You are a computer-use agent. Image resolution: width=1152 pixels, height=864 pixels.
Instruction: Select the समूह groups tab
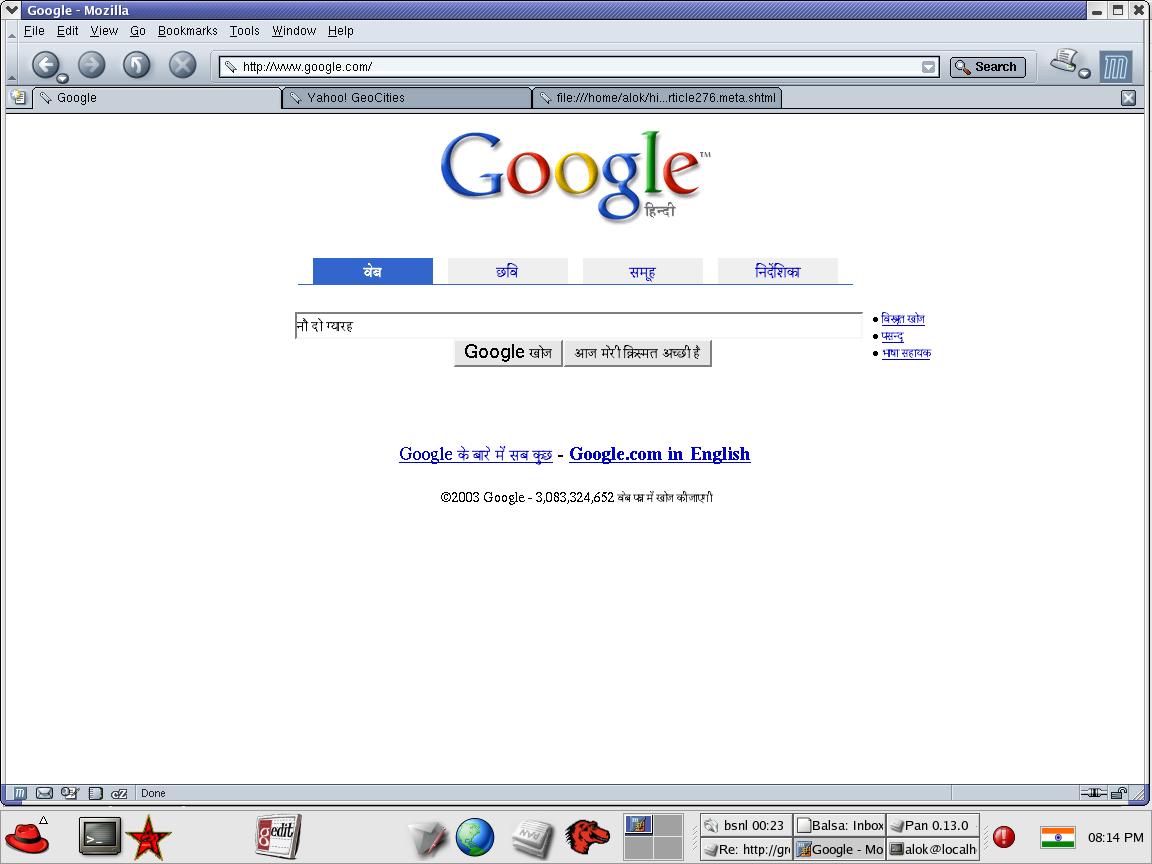(x=642, y=271)
